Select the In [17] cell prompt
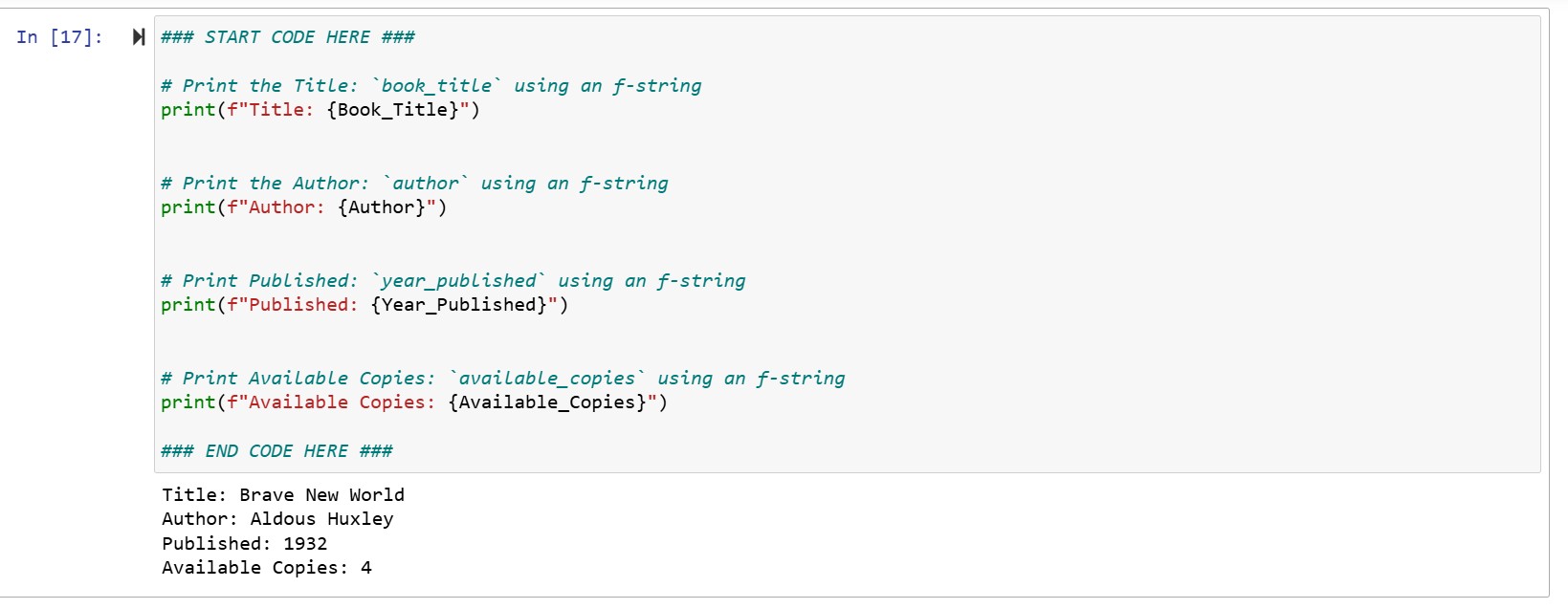1568x609 pixels. pos(59,37)
